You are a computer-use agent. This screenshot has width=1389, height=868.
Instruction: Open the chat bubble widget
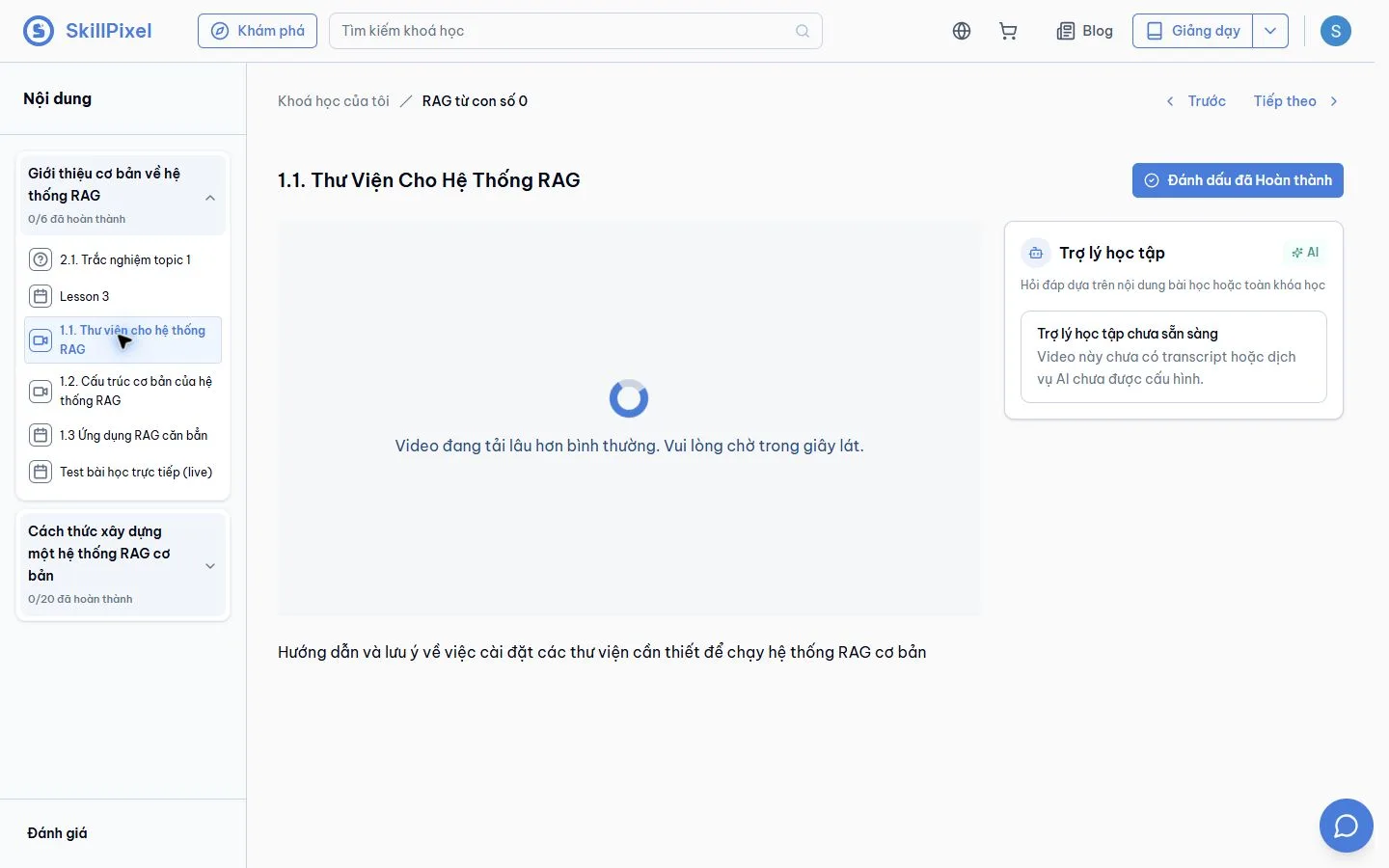[1347, 826]
